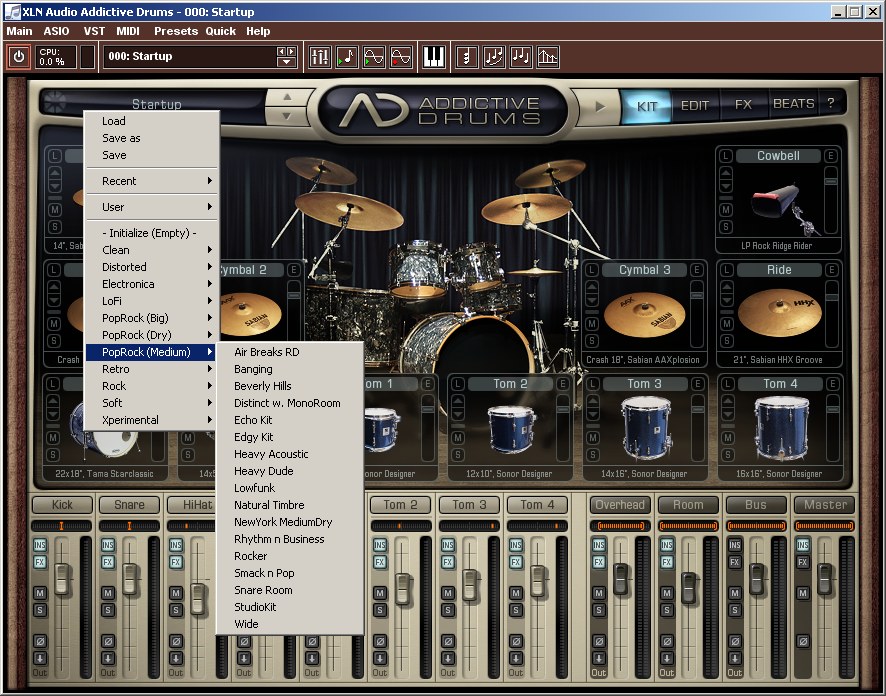
Task: Open the host preset dropdown arrow beside 000: Startup
Action: tap(286, 62)
